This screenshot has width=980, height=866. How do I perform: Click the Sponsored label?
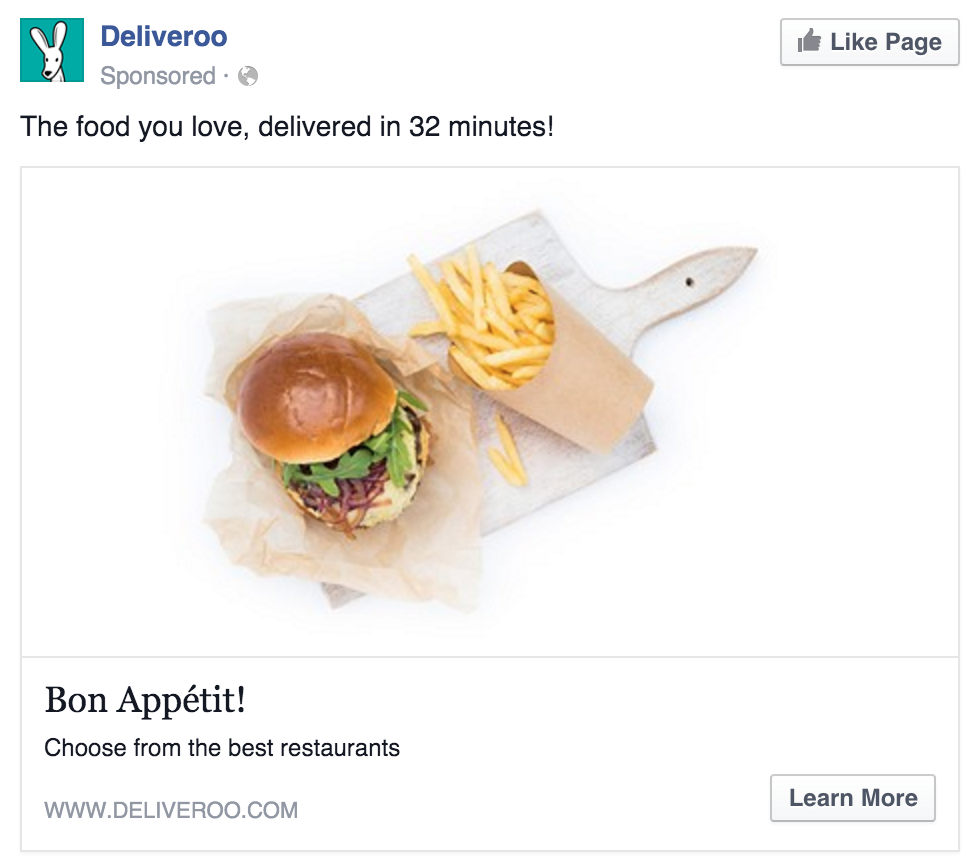point(158,76)
